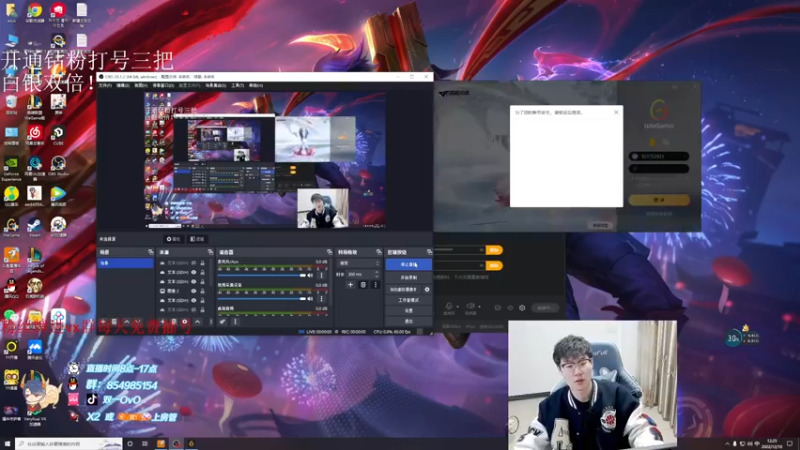This screenshot has width=800, height=450.
Task: Click the 启动虚拟摄像机 button
Action: [x=404, y=289]
